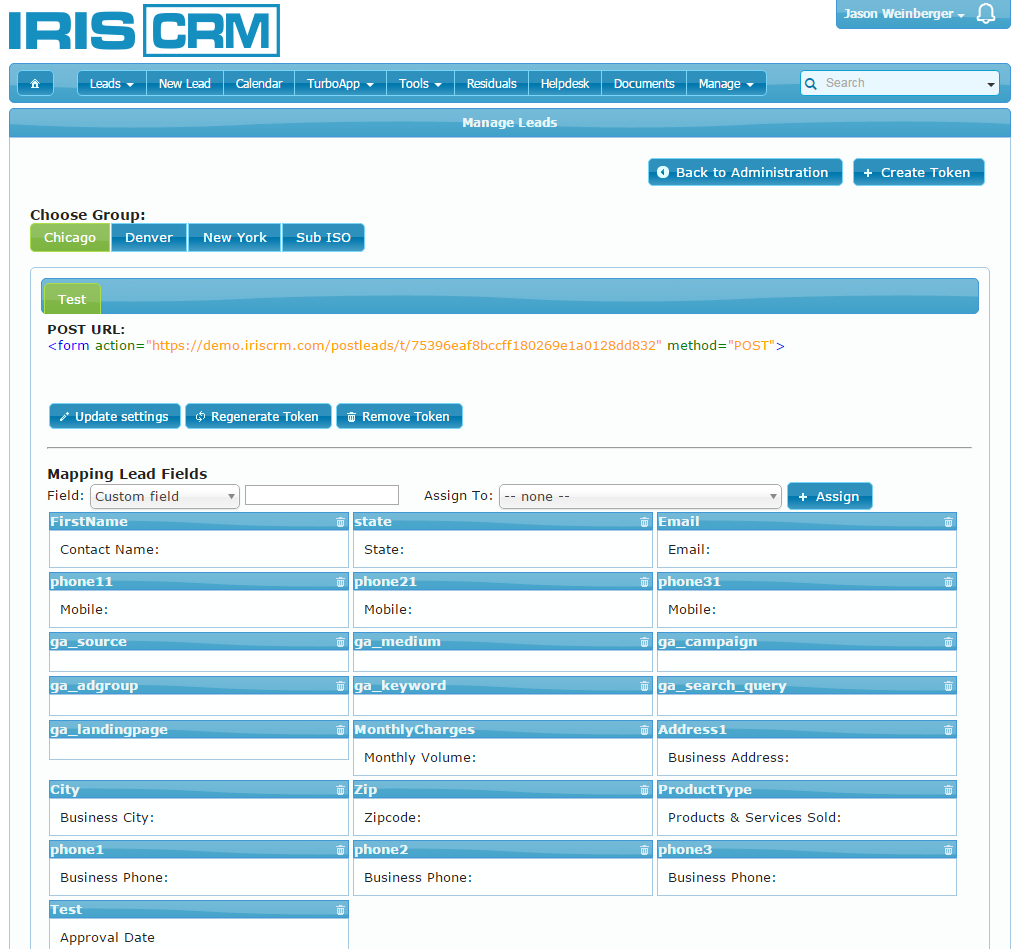The height and width of the screenshot is (949, 1017).
Task: Delete the phone21 mapping trash icon
Action: pyautogui.click(x=644, y=582)
